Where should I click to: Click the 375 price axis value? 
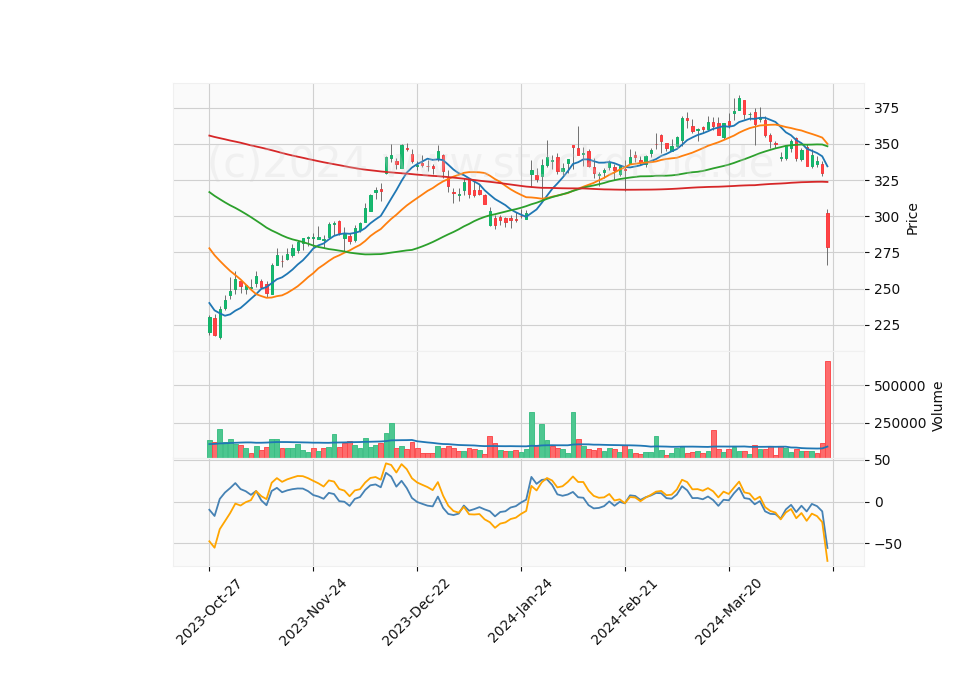point(886,108)
